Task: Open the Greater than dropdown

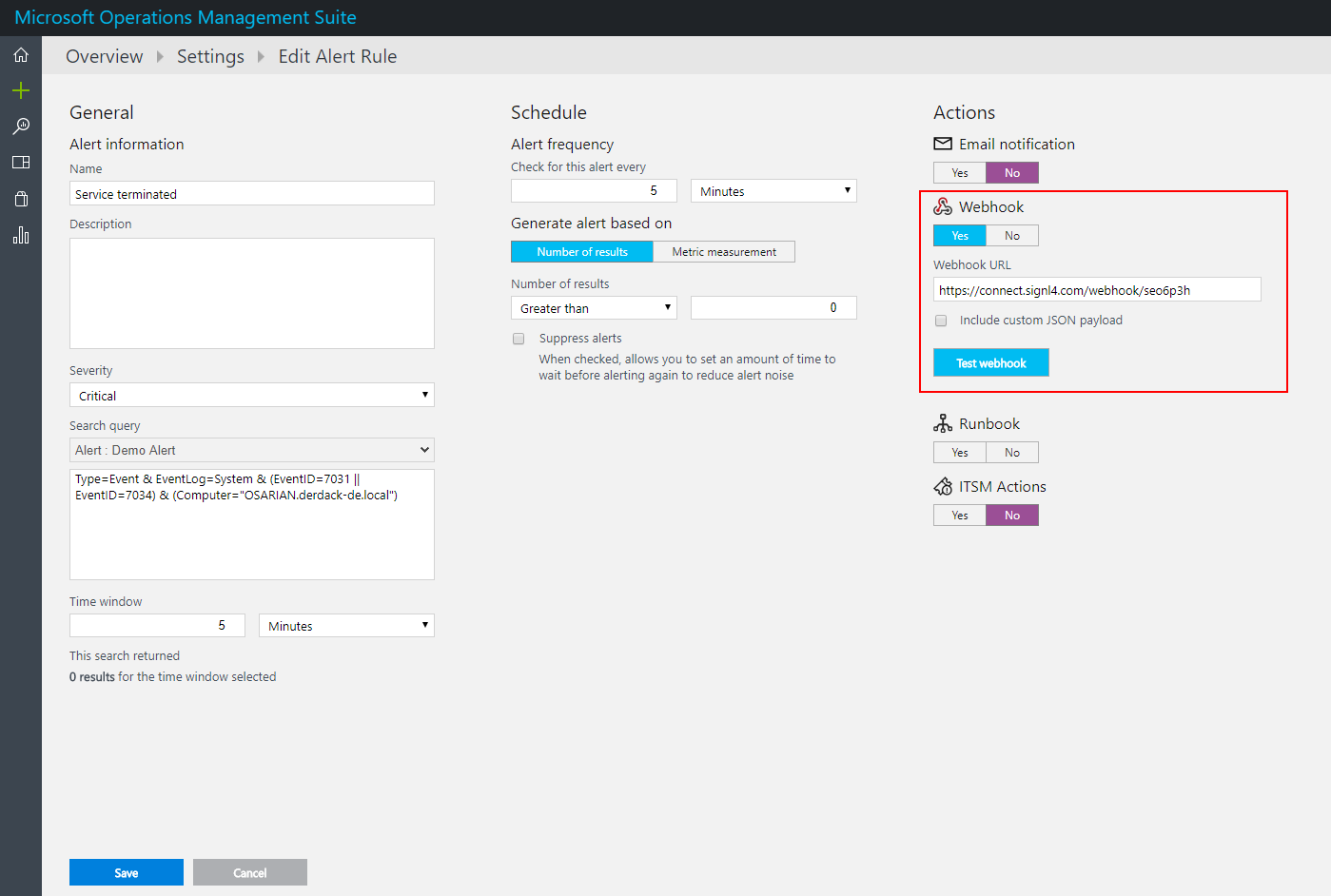Action: (x=594, y=307)
